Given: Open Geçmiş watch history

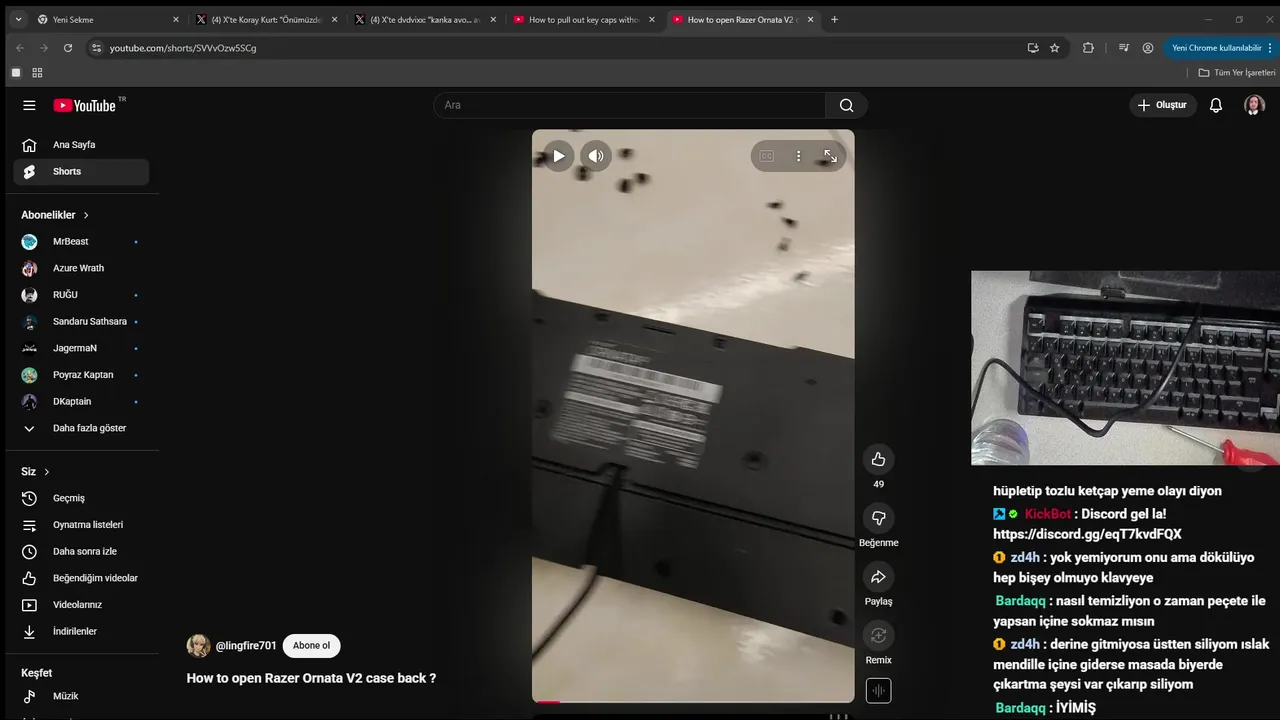Looking at the screenshot, I should point(82,498).
